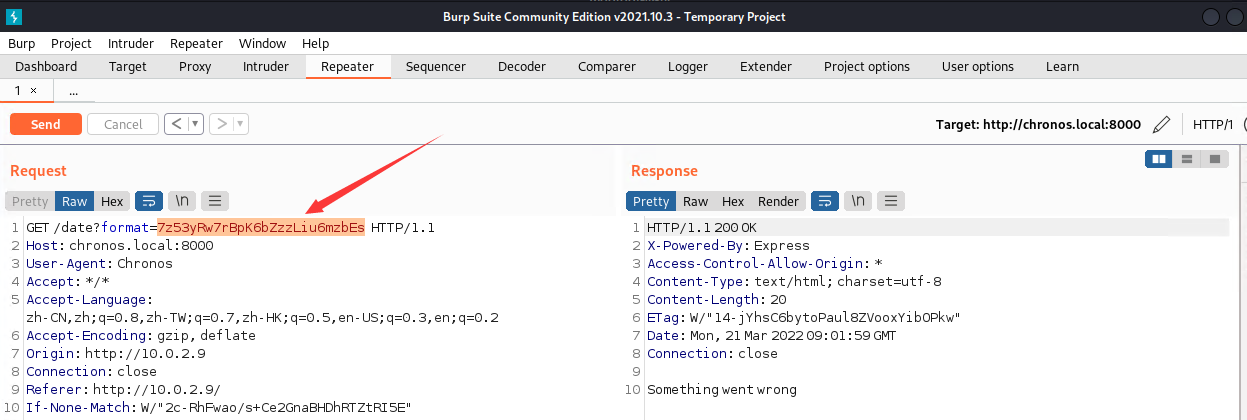Close Repeater tab 1 with the × icon

tap(33, 90)
